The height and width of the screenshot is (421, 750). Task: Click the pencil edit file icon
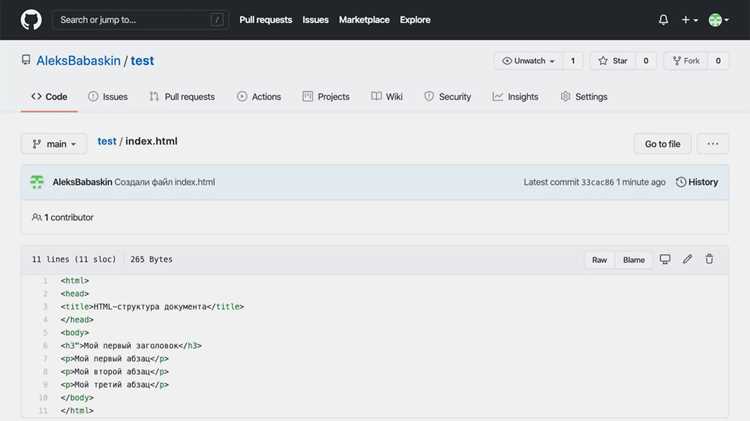(x=687, y=259)
